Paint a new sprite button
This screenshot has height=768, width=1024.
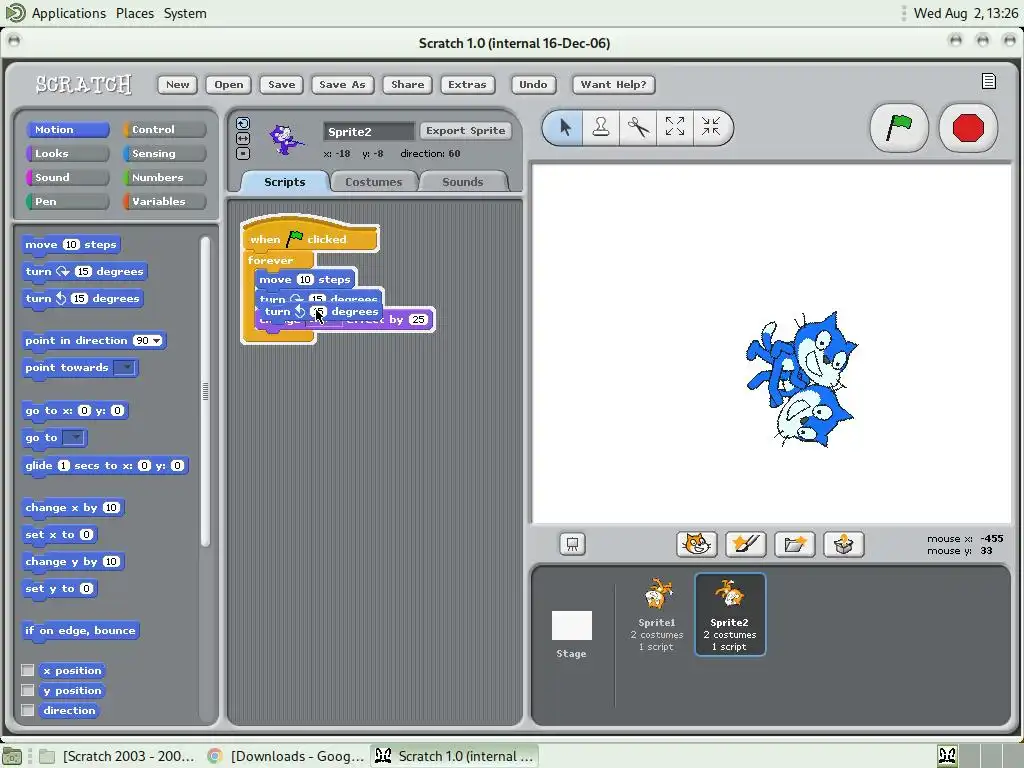click(x=745, y=544)
